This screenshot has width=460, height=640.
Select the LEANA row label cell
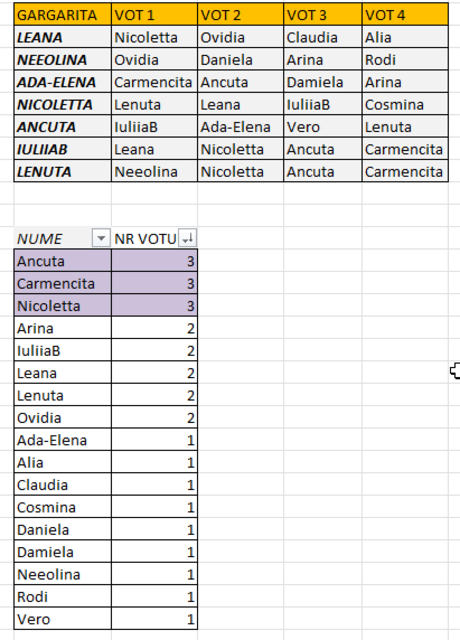click(x=62, y=37)
